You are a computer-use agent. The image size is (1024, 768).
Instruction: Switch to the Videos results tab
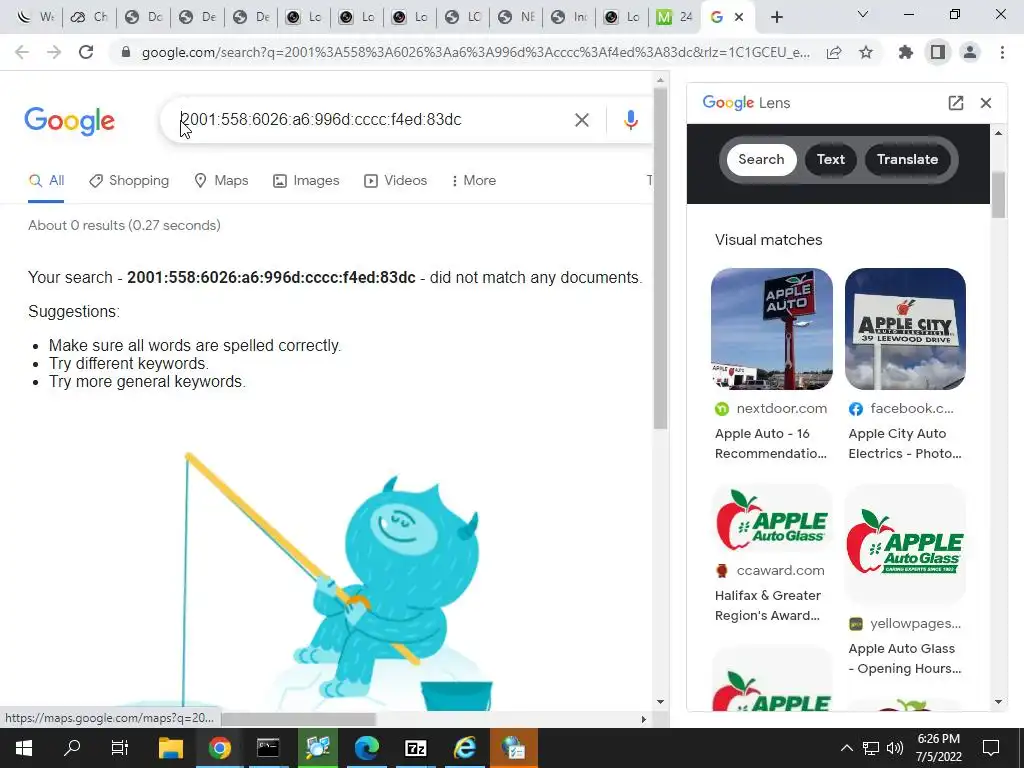(396, 180)
